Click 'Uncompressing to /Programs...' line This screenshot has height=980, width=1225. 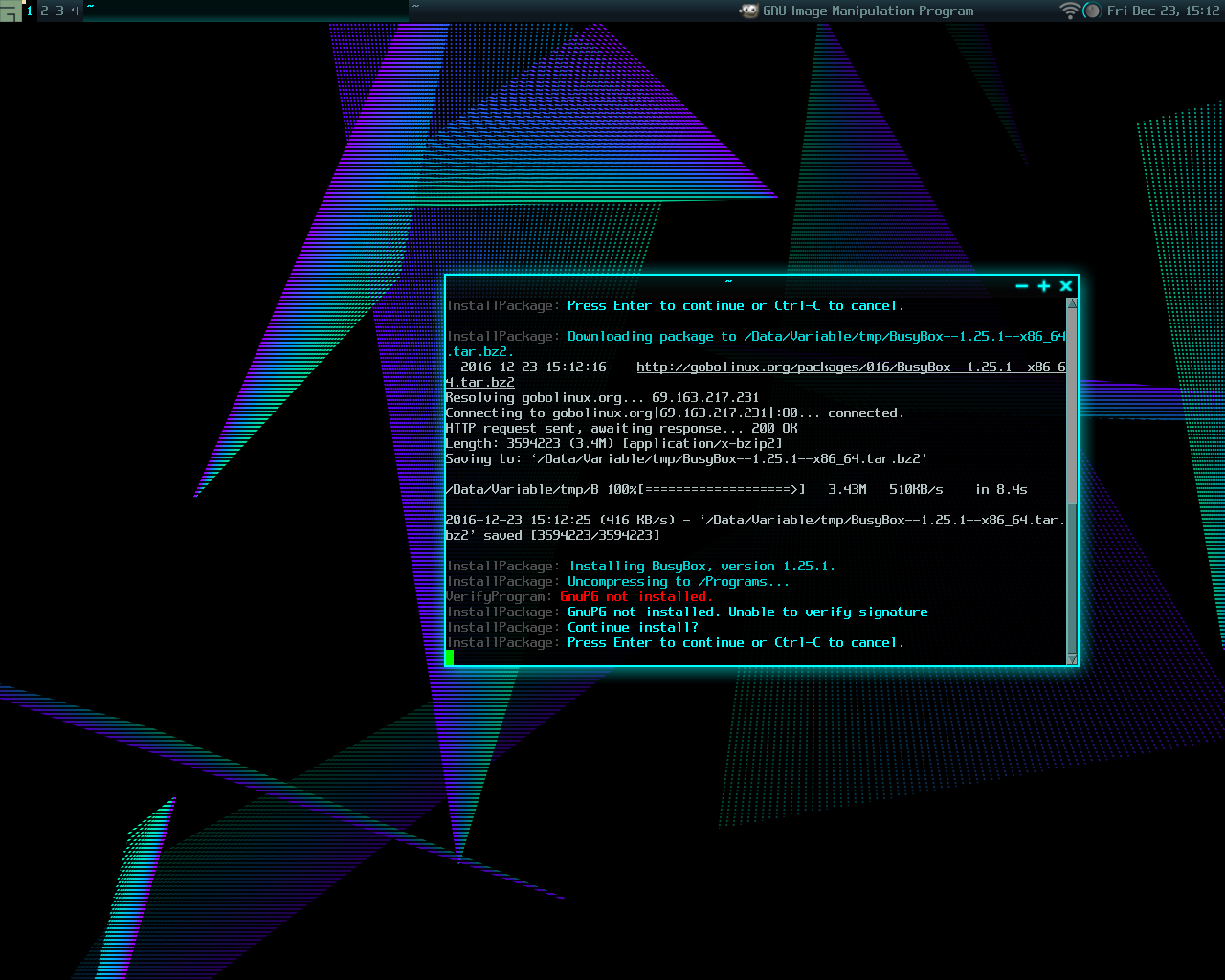pos(679,582)
